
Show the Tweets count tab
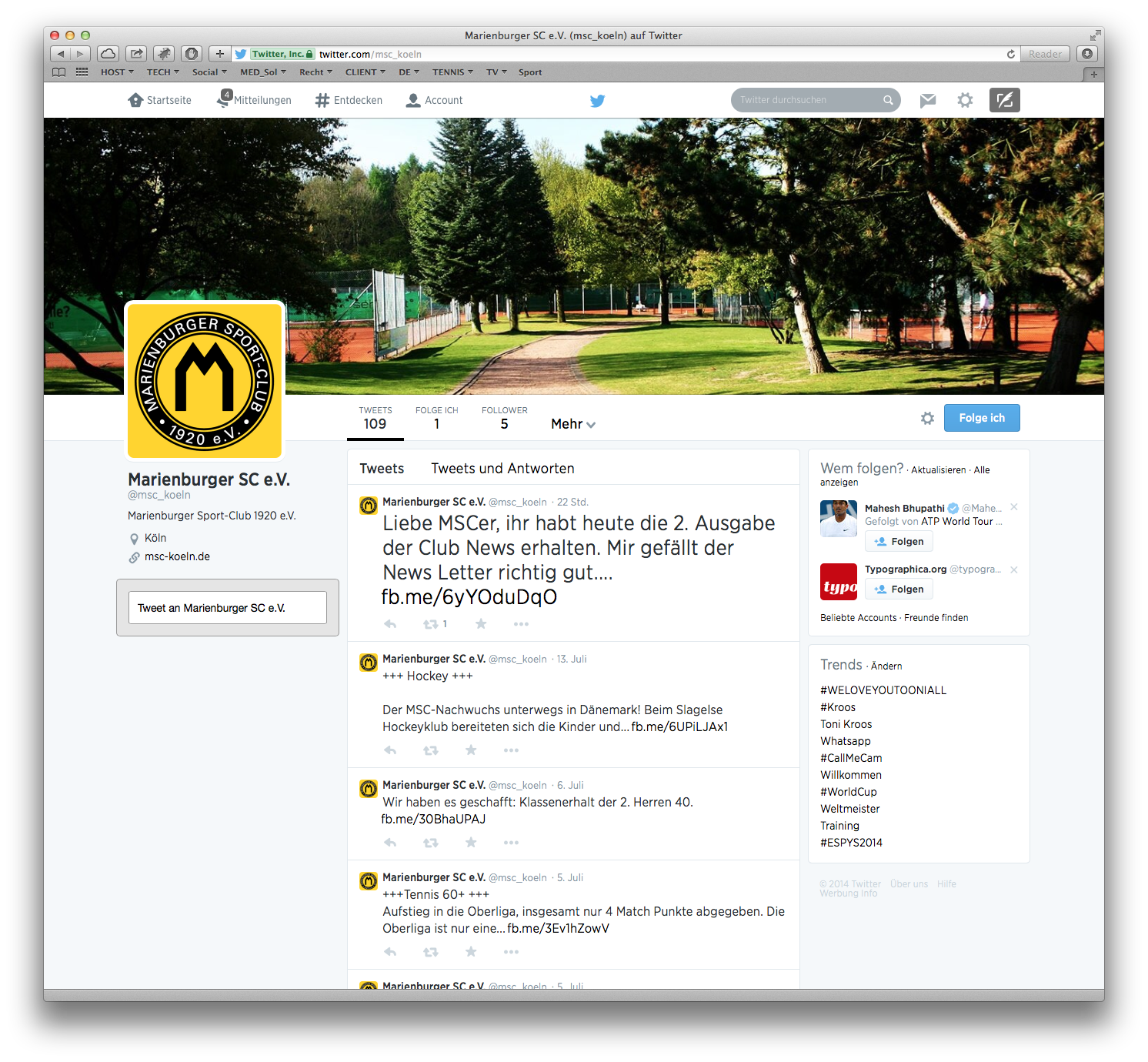coord(375,418)
